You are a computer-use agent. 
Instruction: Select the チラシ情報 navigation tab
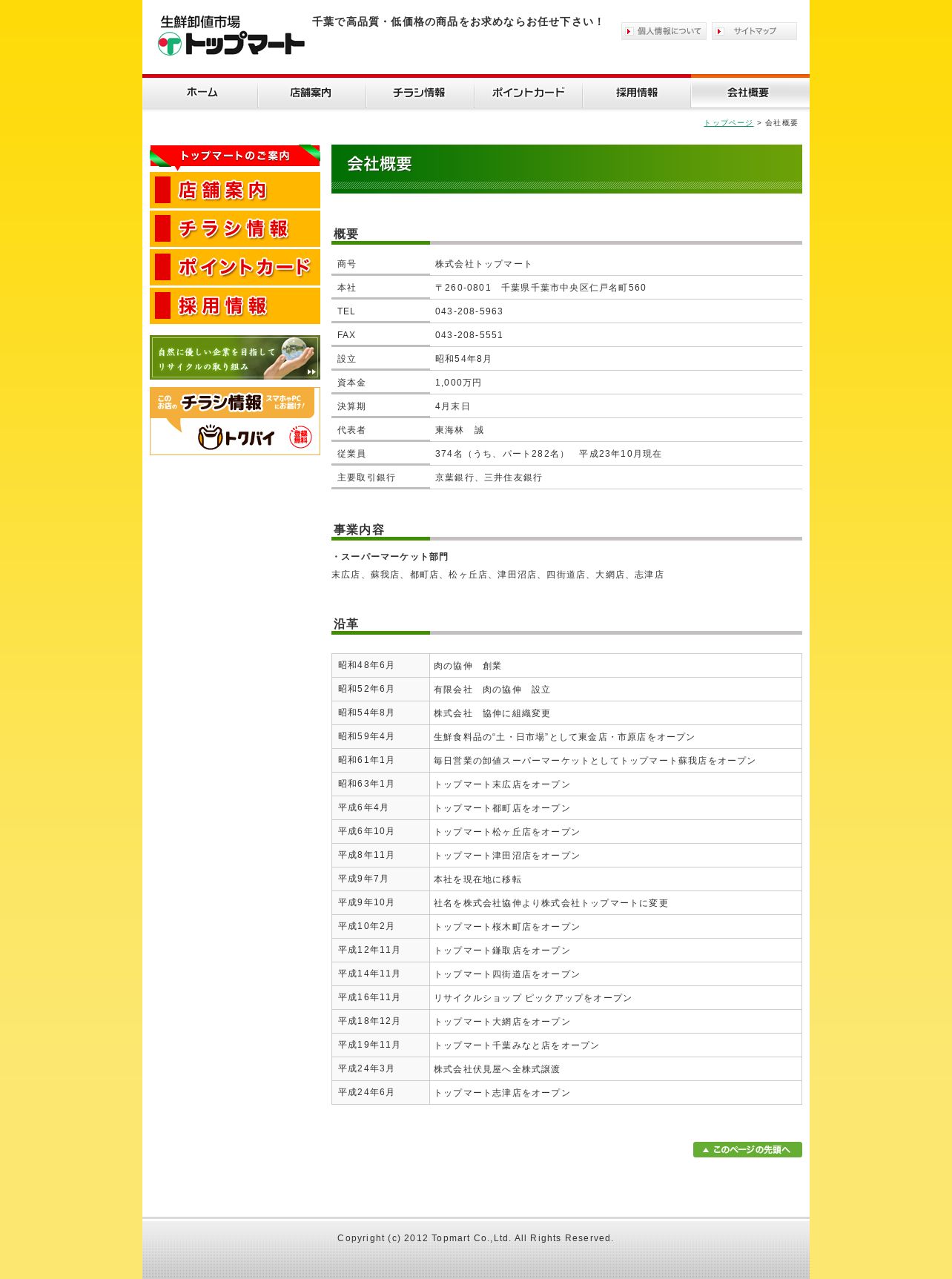click(420, 93)
